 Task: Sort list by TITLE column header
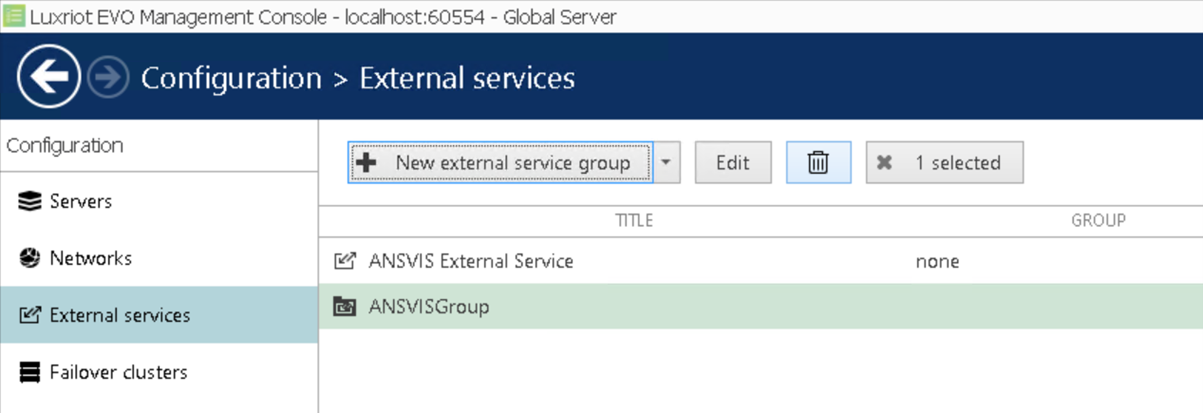(634, 220)
